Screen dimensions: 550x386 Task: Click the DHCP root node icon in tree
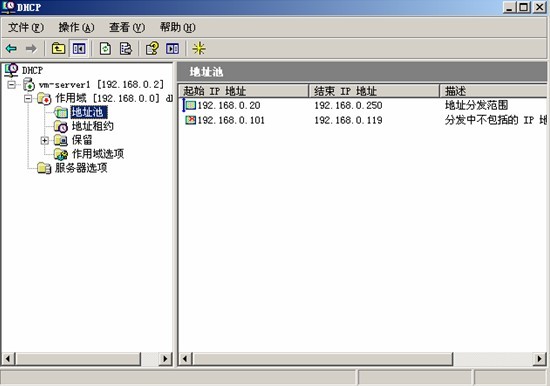[11, 70]
